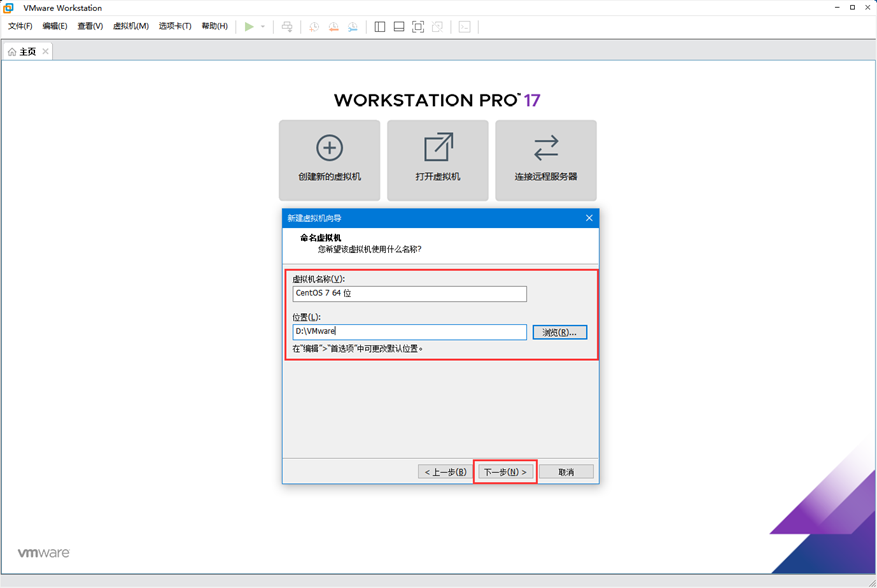The height and width of the screenshot is (588, 877).
Task: Click the VMware Workstation app logo icon
Action: tap(8, 8)
